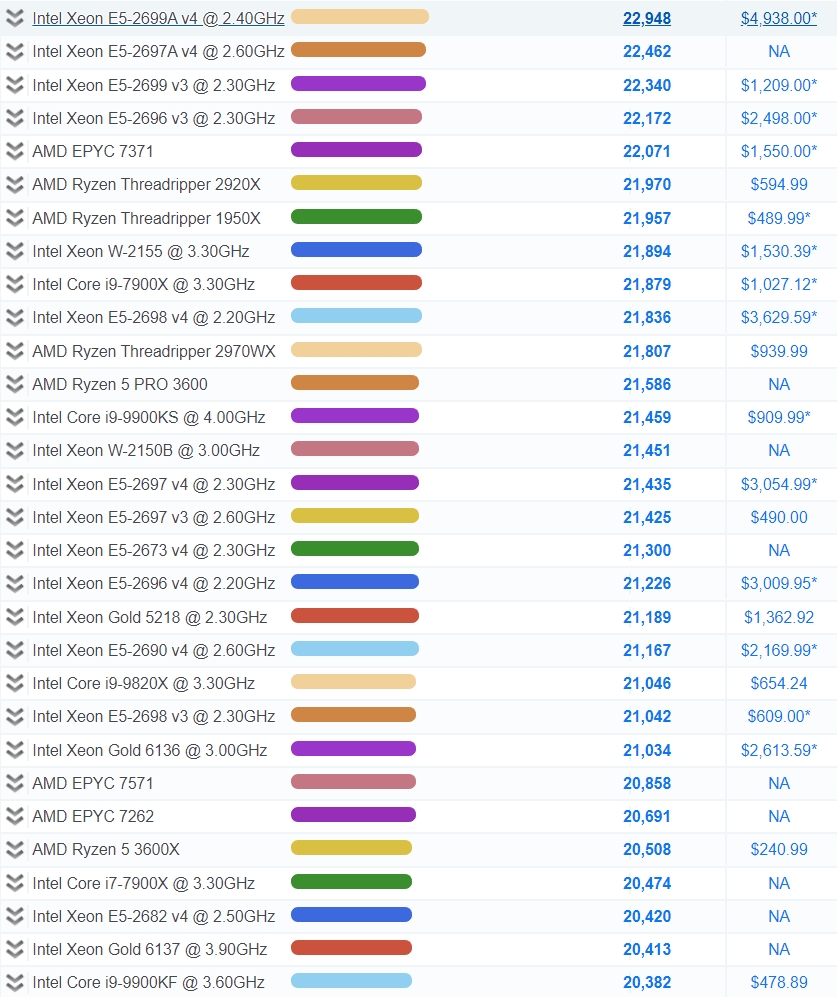Click the score bar for Intel Xeon E5-2698 v4

click(x=356, y=315)
